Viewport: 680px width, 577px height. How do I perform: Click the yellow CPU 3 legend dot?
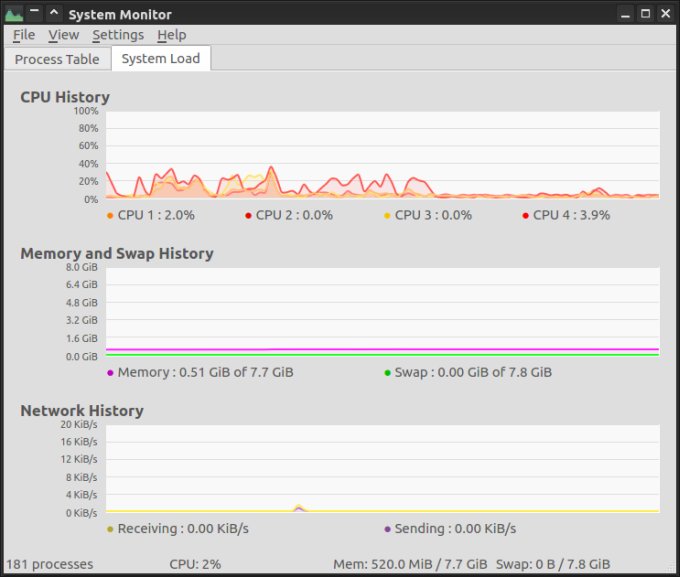tap(387, 215)
